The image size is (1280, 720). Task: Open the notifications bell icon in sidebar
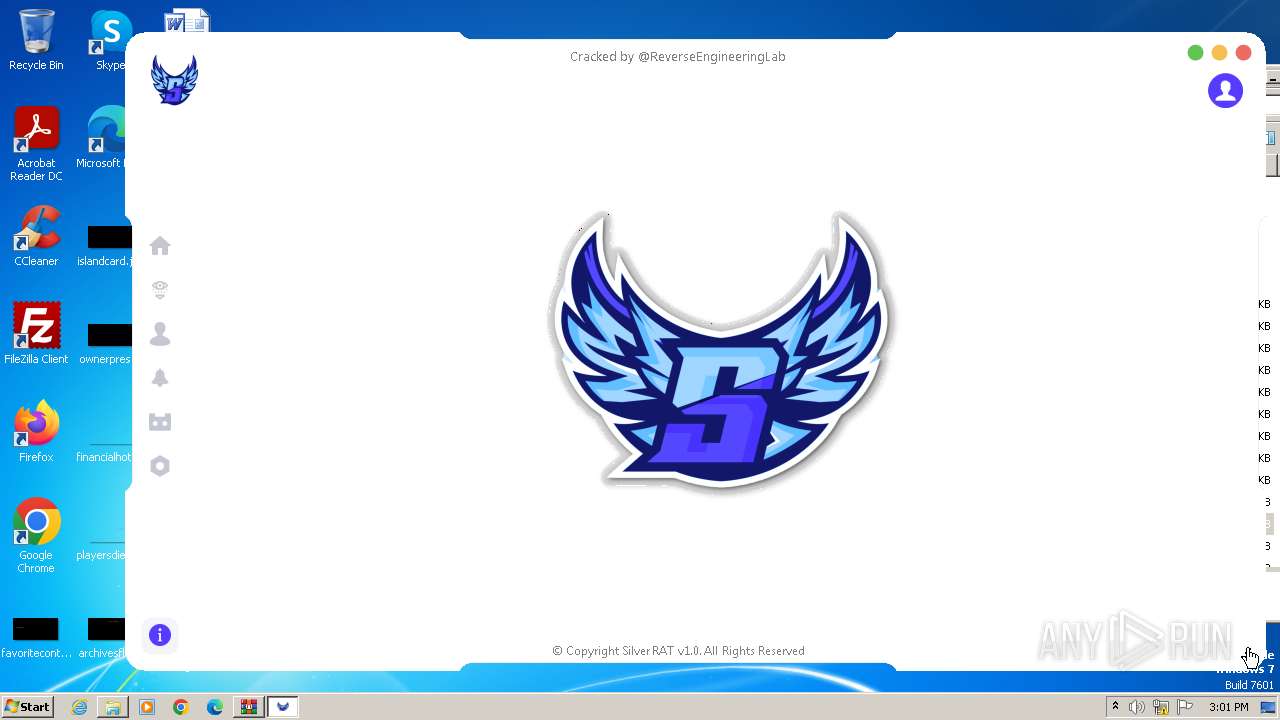pos(160,378)
